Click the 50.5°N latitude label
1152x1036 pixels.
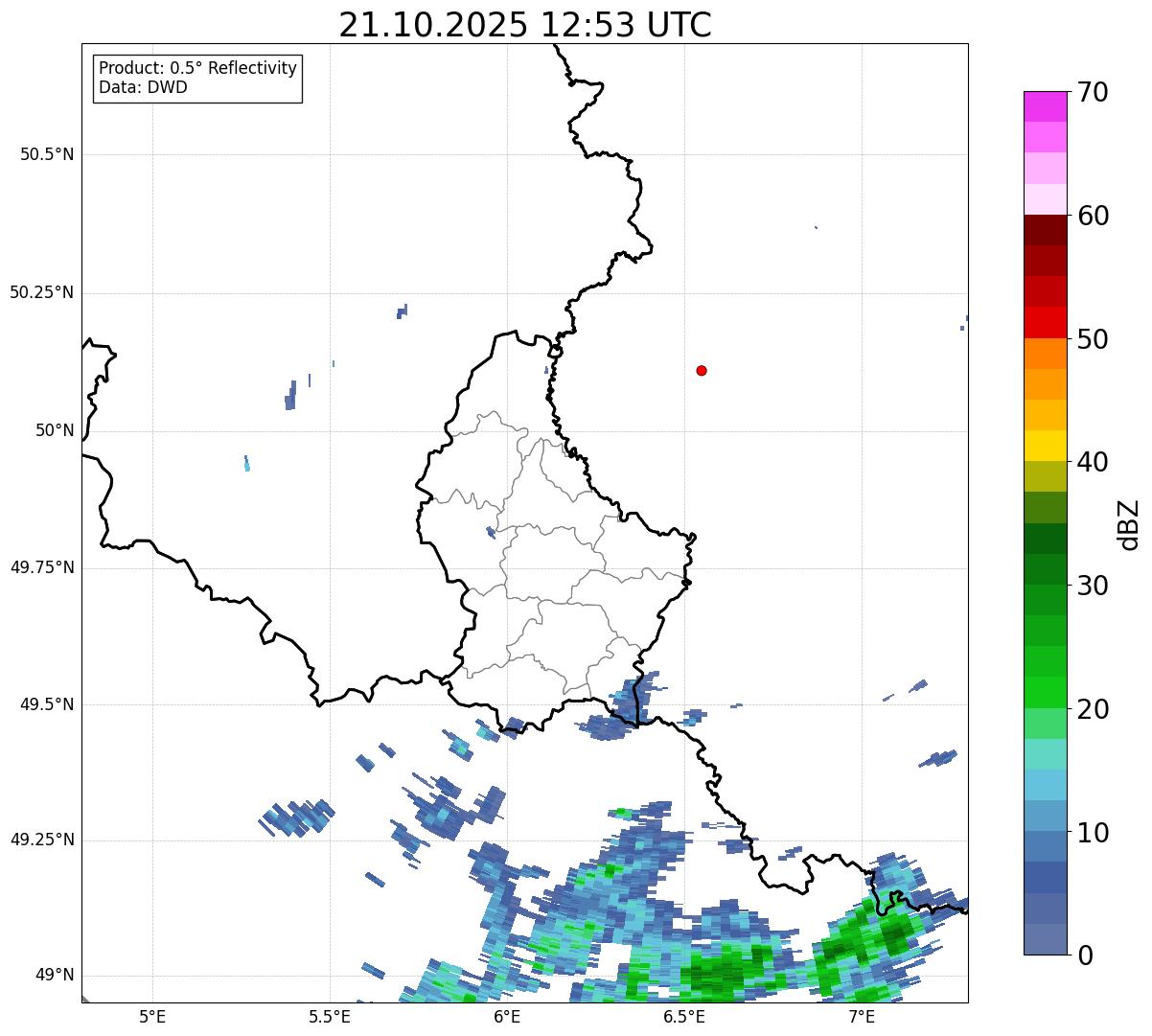tap(47, 154)
